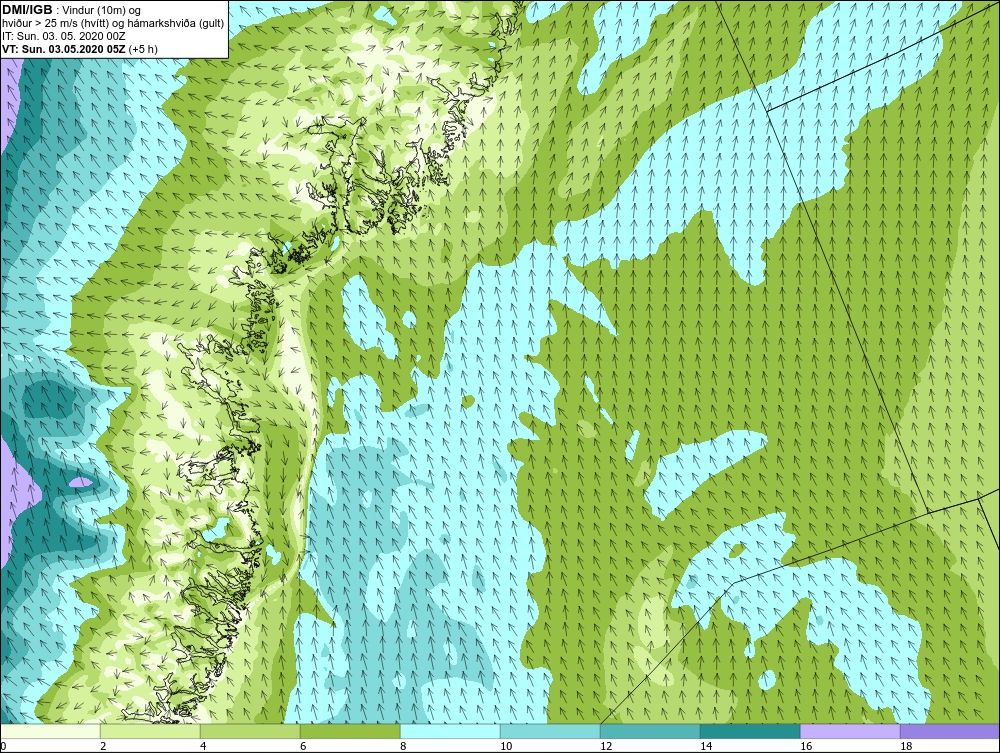1000x753 pixels.
Task: Click the 12–14 m/s teal swatch
Action: (650, 731)
